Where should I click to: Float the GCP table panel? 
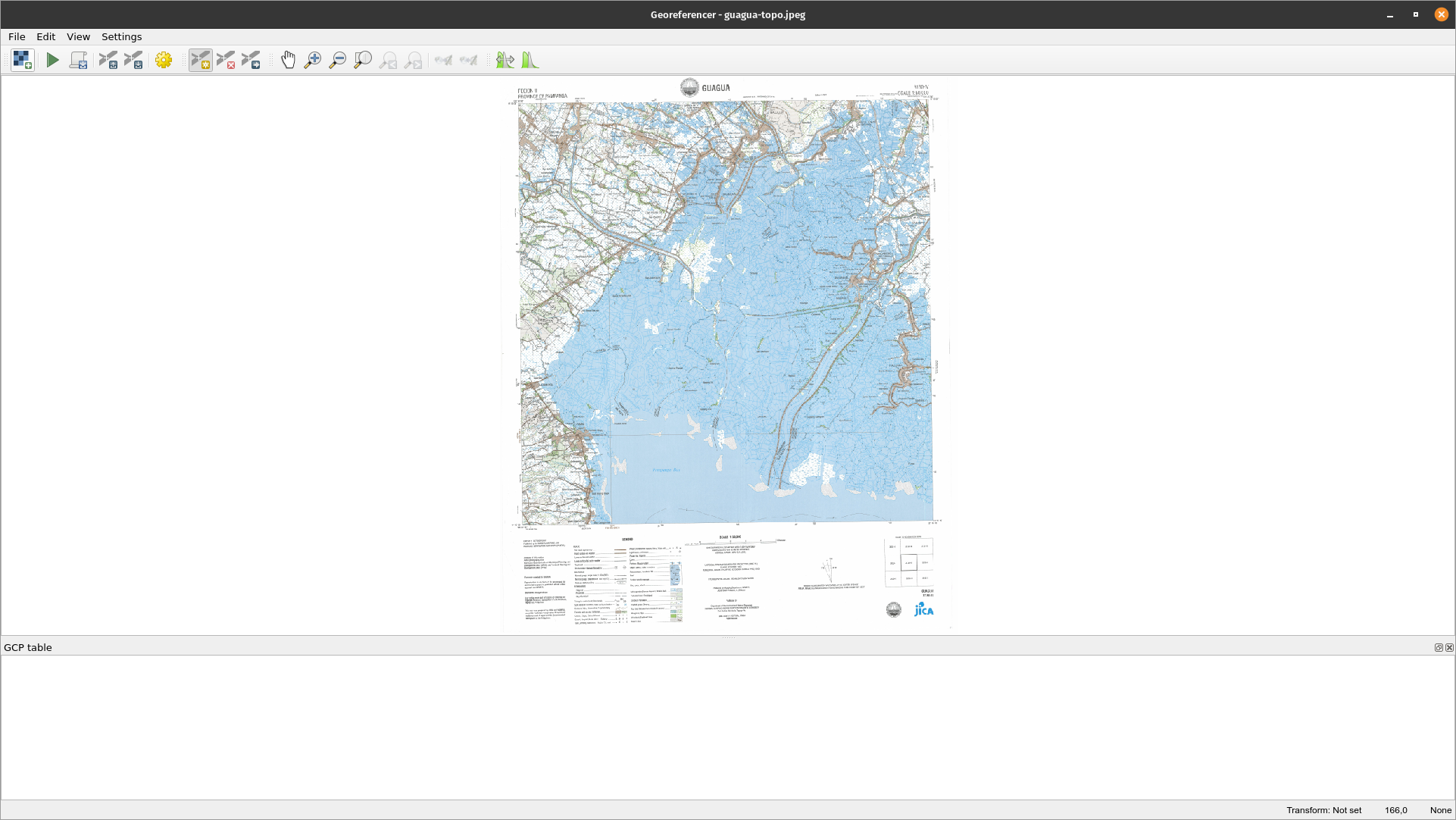1438,647
